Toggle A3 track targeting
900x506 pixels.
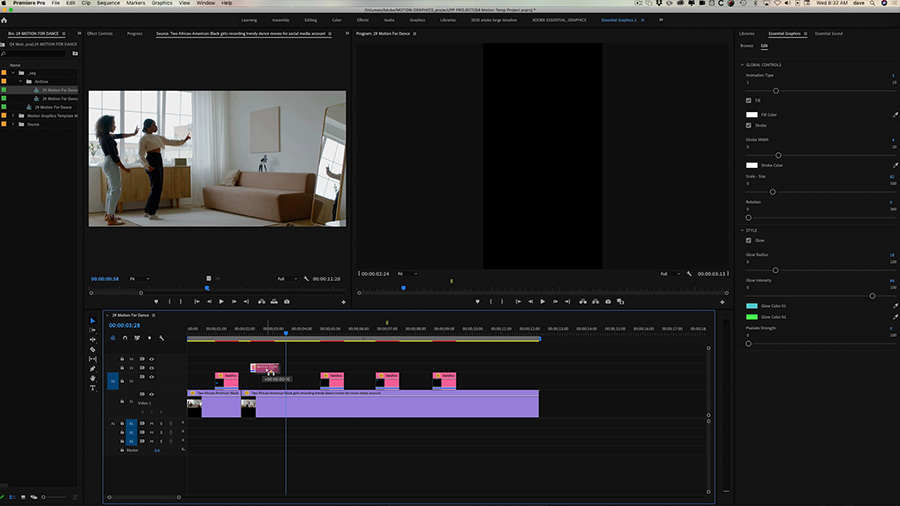coord(131,441)
